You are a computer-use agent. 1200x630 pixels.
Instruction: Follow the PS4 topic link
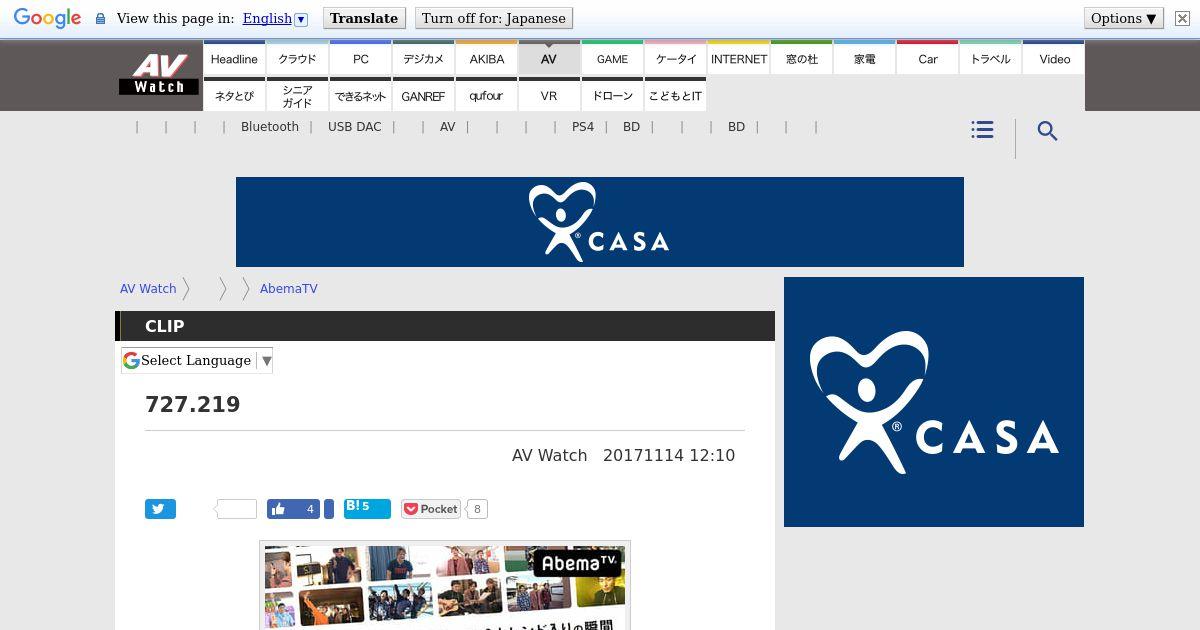click(x=583, y=127)
